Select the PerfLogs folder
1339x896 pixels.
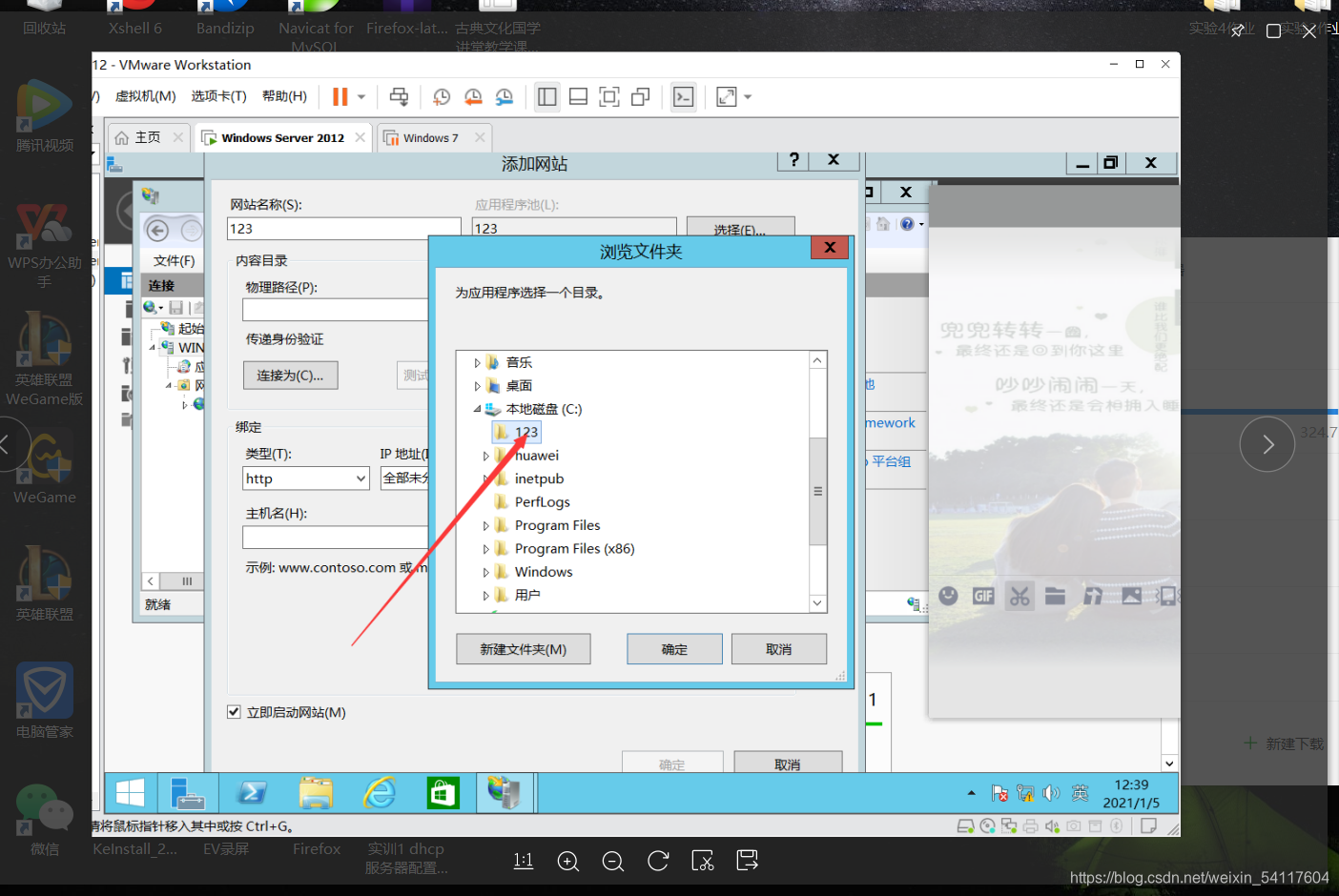point(542,502)
